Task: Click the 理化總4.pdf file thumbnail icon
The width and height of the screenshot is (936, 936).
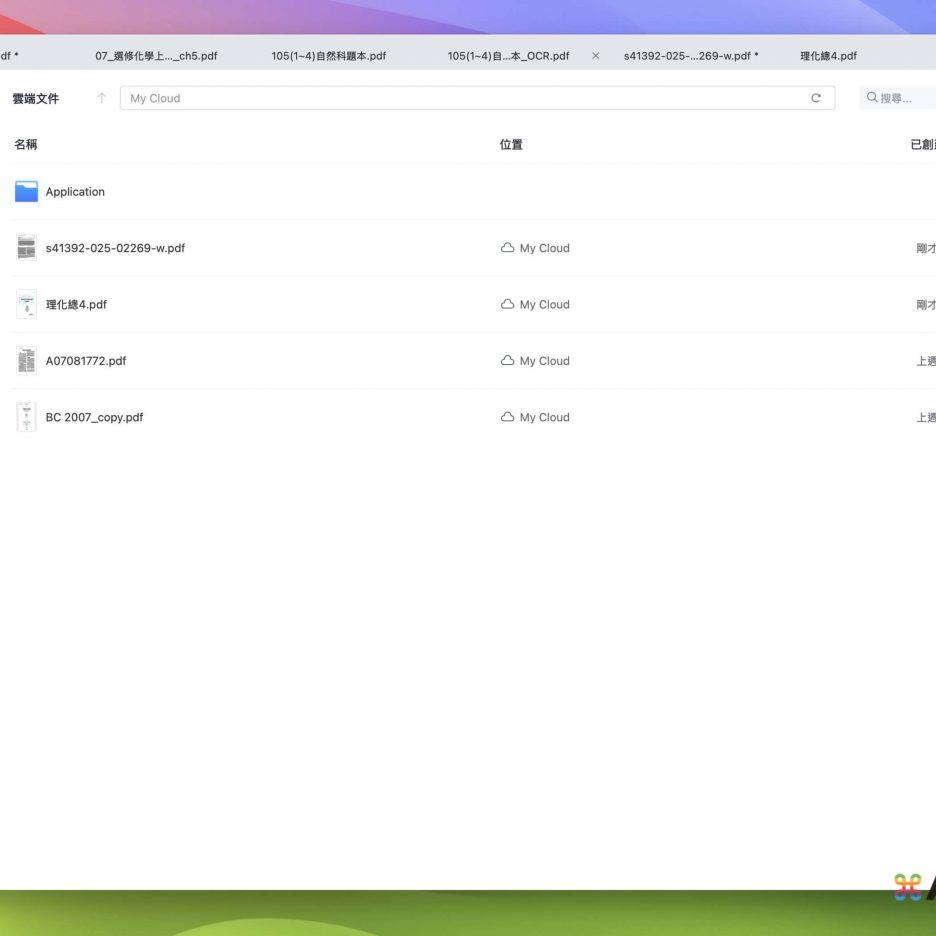Action: click(26, 305)
